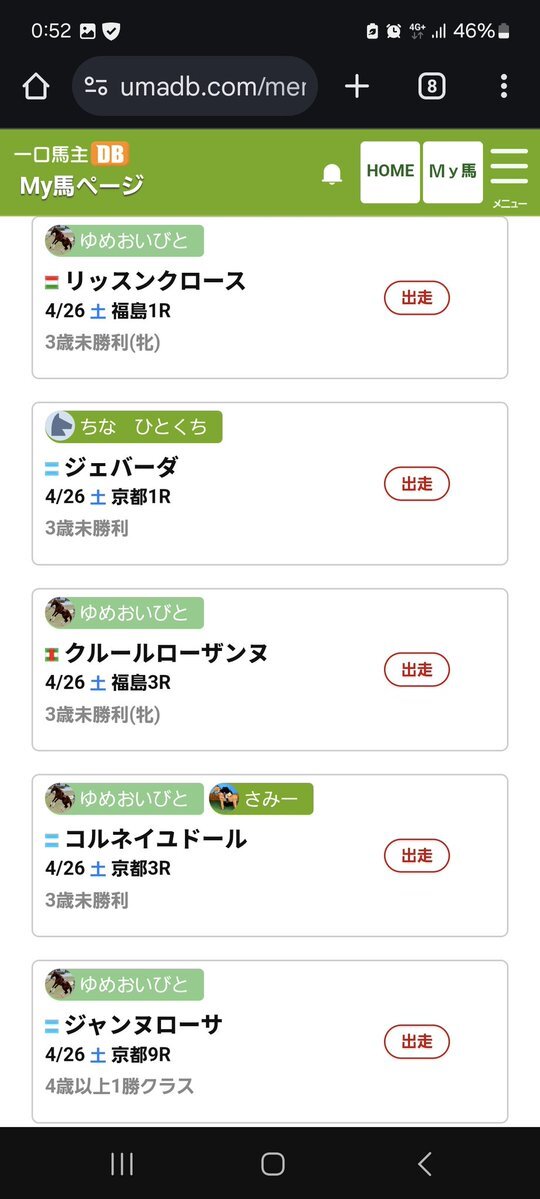Tap the Android home navigation button
Image resolution: width=540 pixels, height=1199 pixels.
coord(273,1164)
